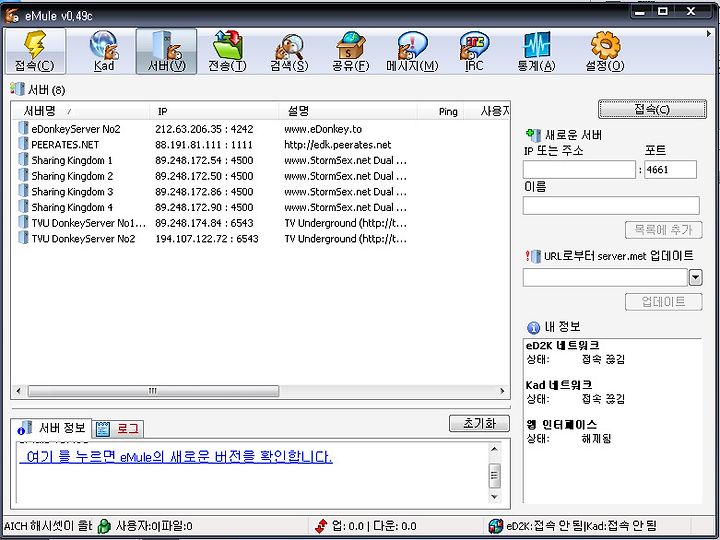Screen dimensions: 720x540
Task: Expand the server.met URL dropdown arrow
Action: (x=696, y=277)
